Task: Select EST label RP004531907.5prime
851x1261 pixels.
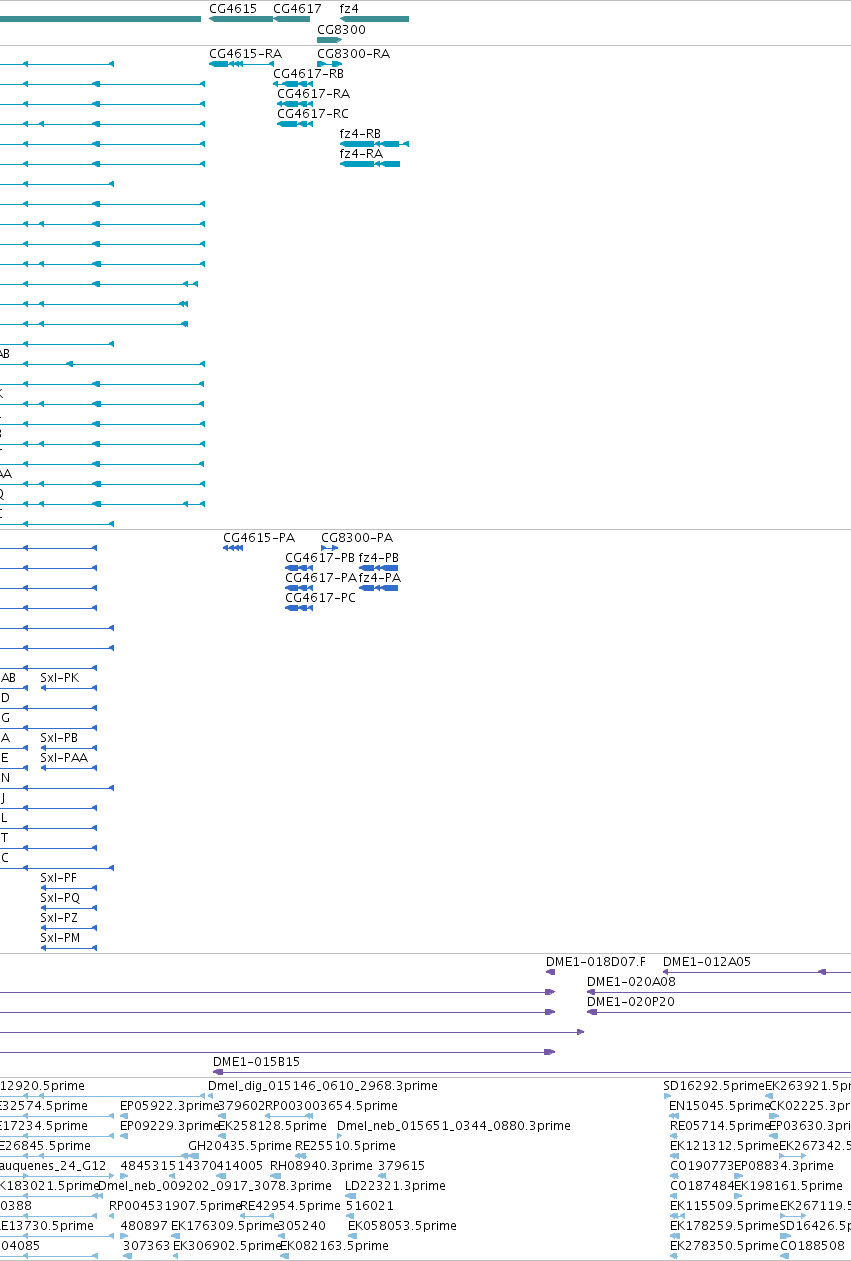Action: coord(175,1206)
